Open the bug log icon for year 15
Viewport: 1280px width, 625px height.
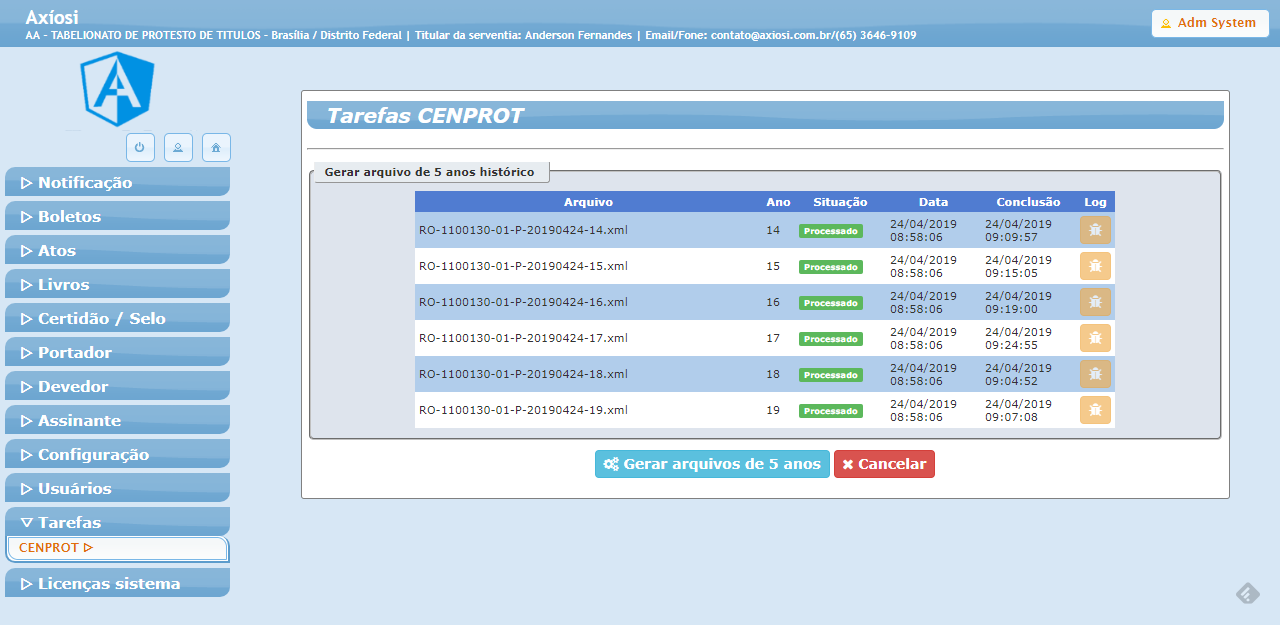click(1095, 266)
